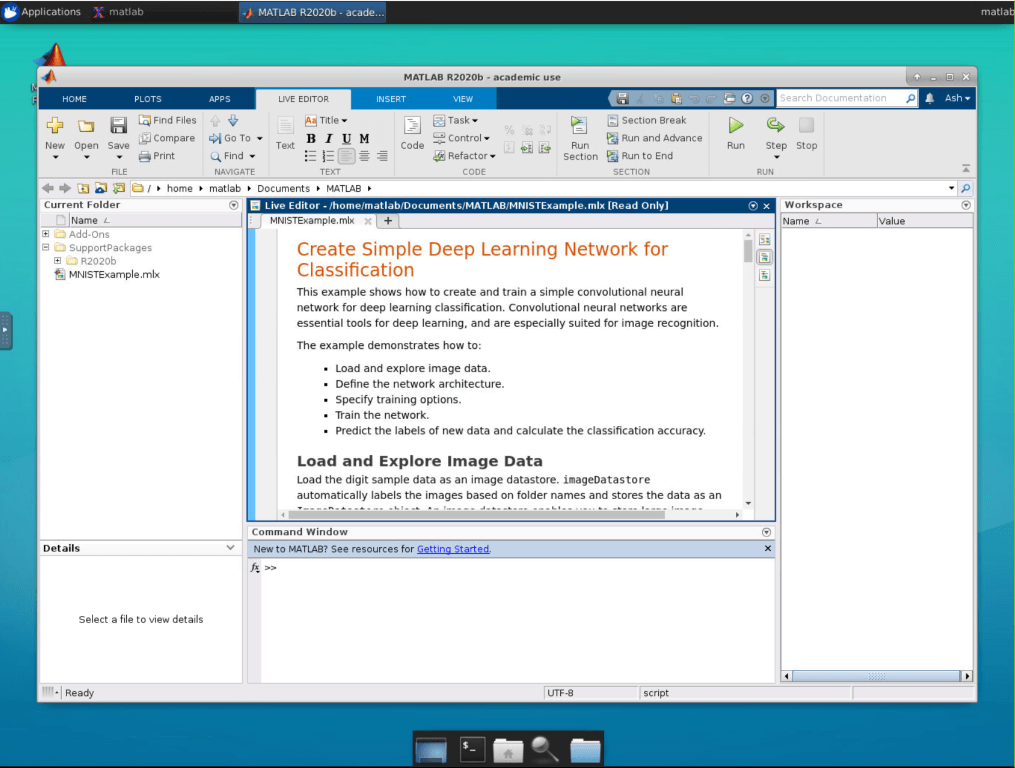Switch to the VIEW tab
This screenshot has height=768, width=1015.
point(463,99)
